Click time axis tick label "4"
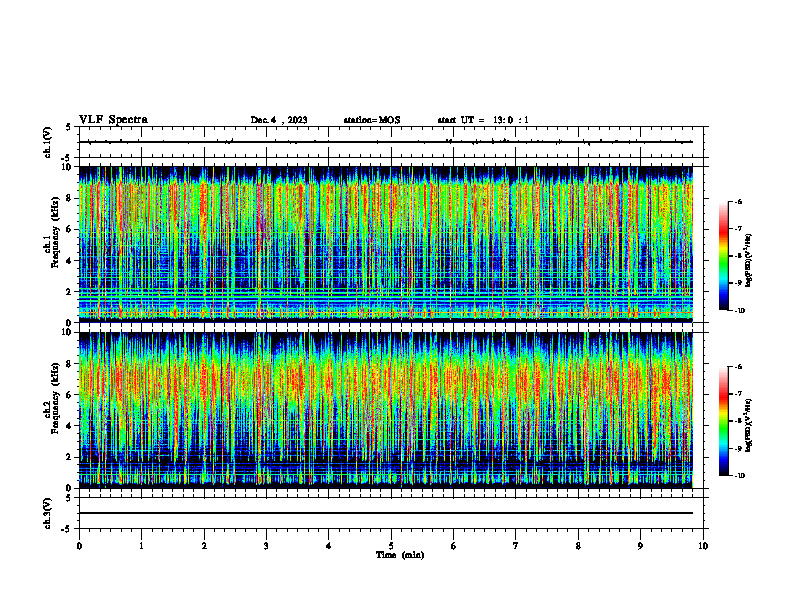Screen dimensions: 792x612 point(329,546)
